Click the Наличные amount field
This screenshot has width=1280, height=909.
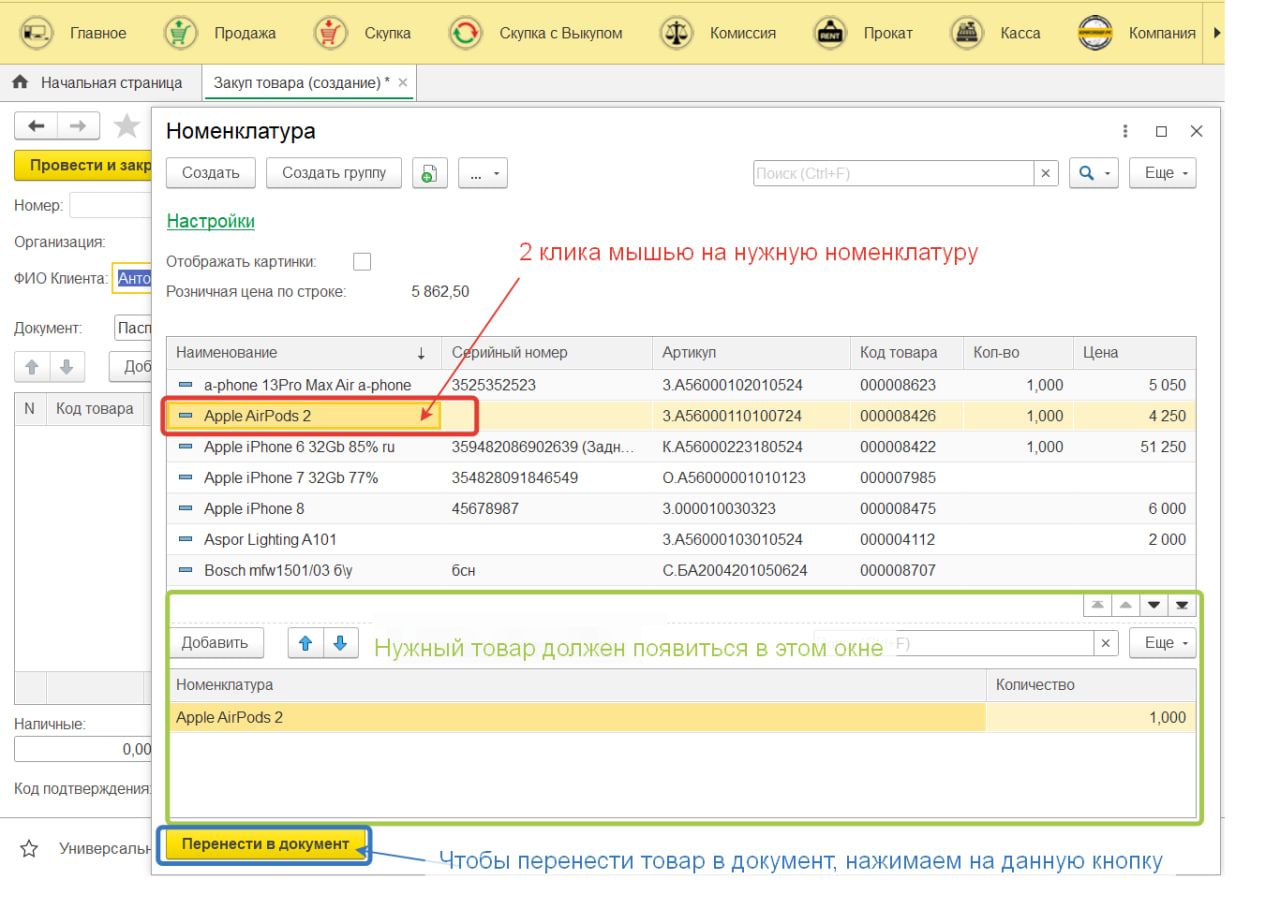coord(83,749)
